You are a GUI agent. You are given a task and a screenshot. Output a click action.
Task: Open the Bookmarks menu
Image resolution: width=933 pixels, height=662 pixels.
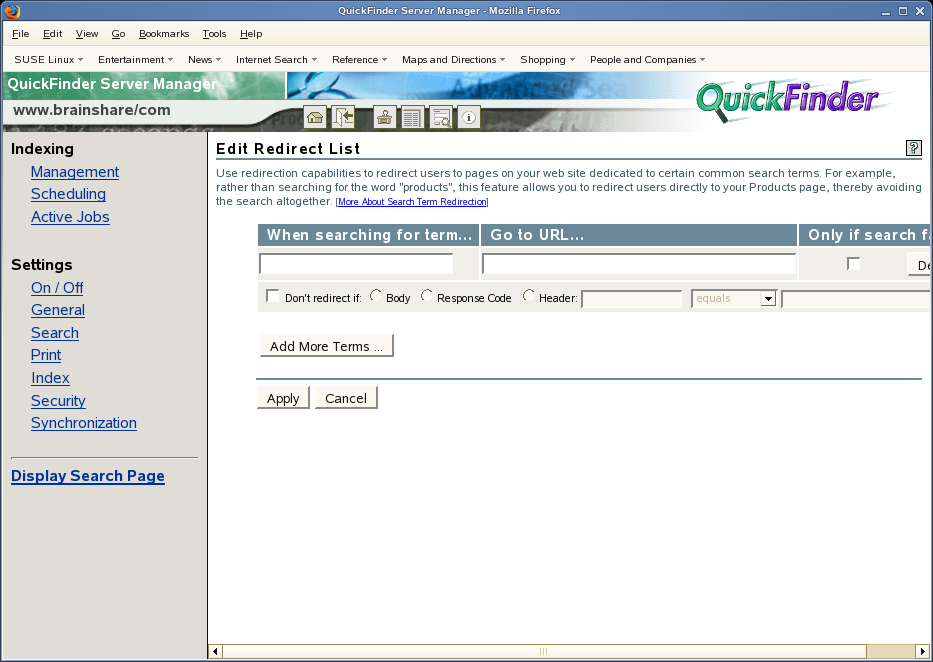click(164, 34)
